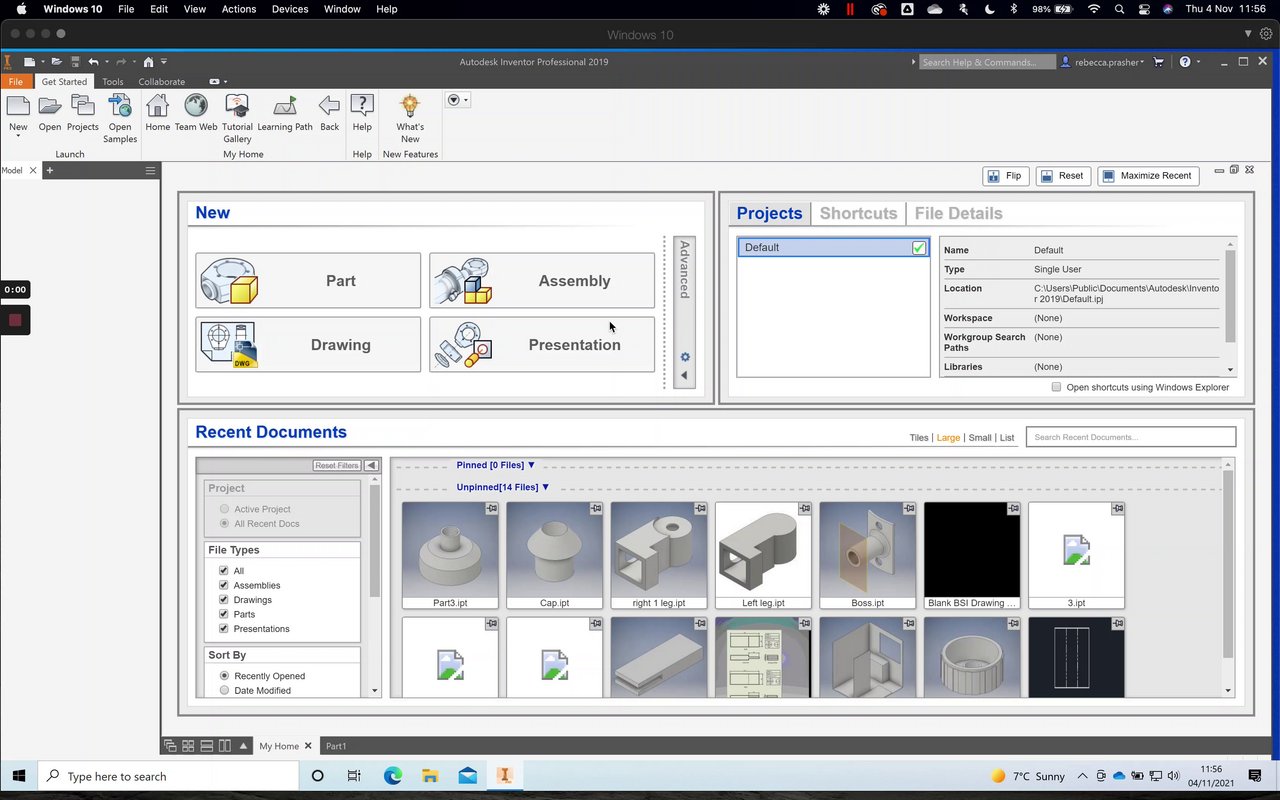Switch to the Tools ribbon tab
Screen dimensions: 1280x800
(113, 82)
